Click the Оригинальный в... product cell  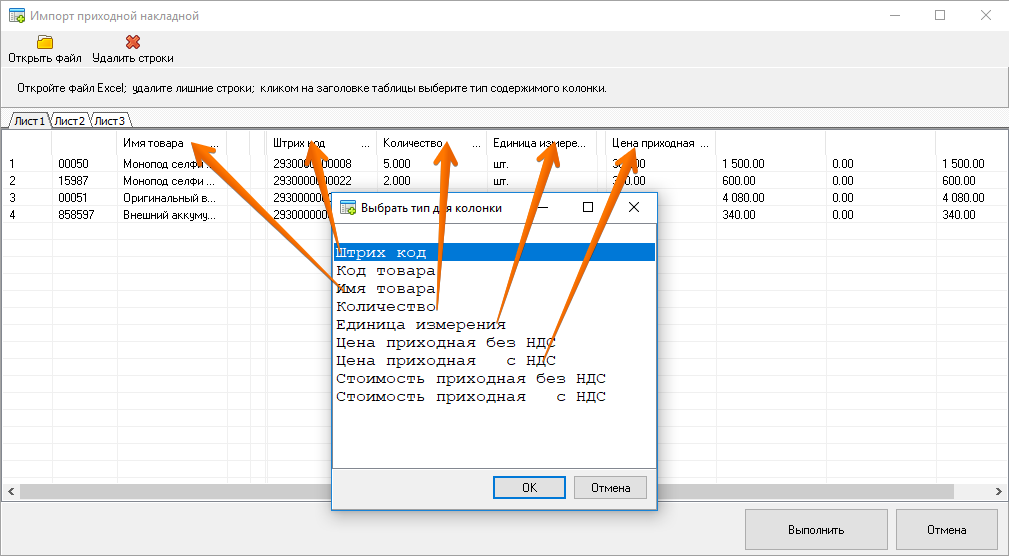tap(172, 198)
